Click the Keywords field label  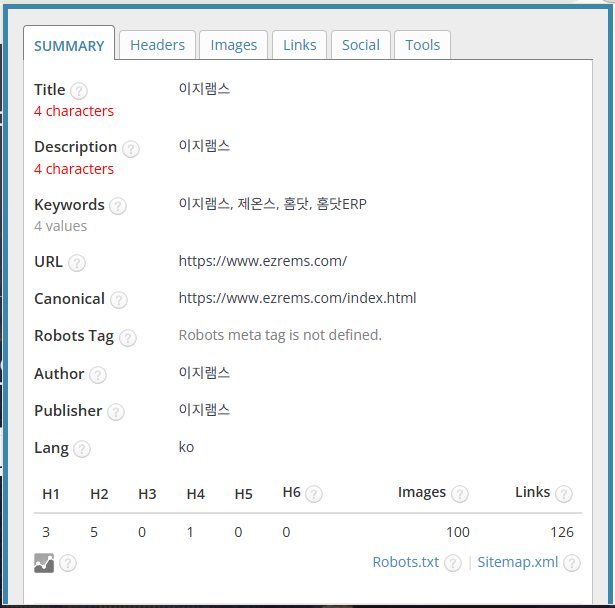69,205
